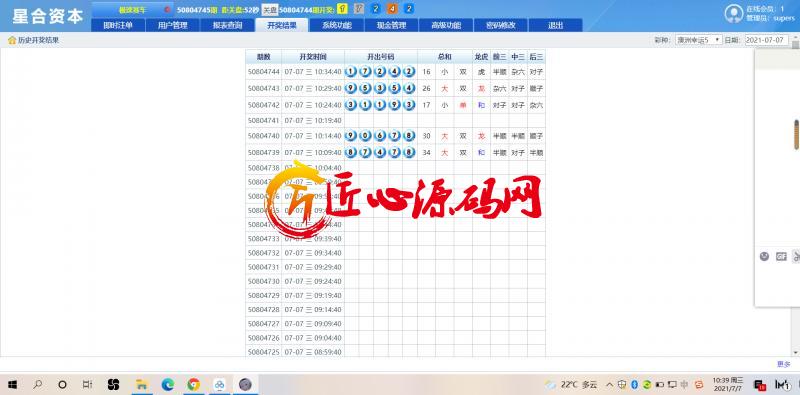Open Google Chrome from the taskbar

[x=193, y=384]
